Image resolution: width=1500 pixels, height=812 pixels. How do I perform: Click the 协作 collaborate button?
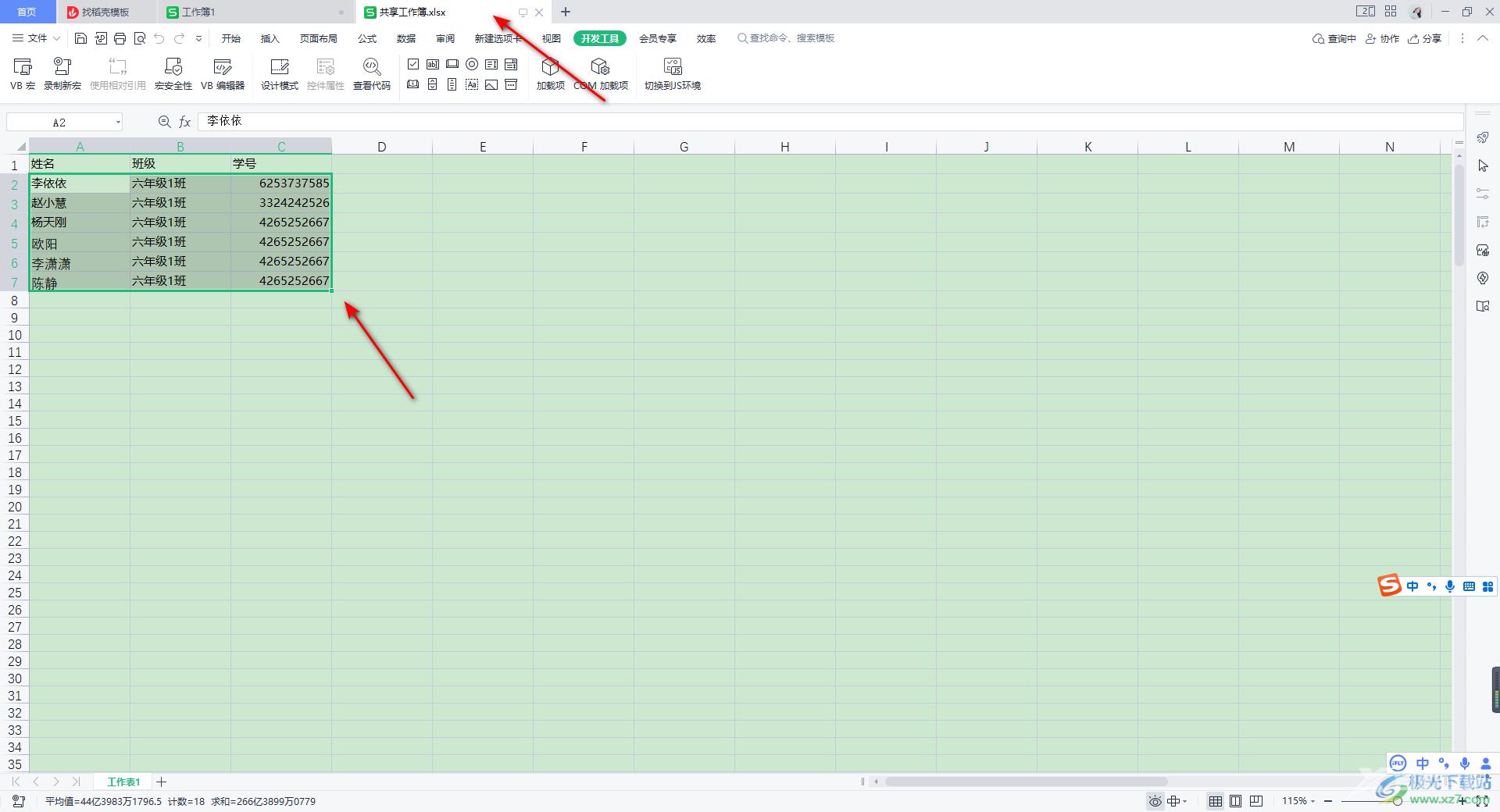click(1382, 38)
